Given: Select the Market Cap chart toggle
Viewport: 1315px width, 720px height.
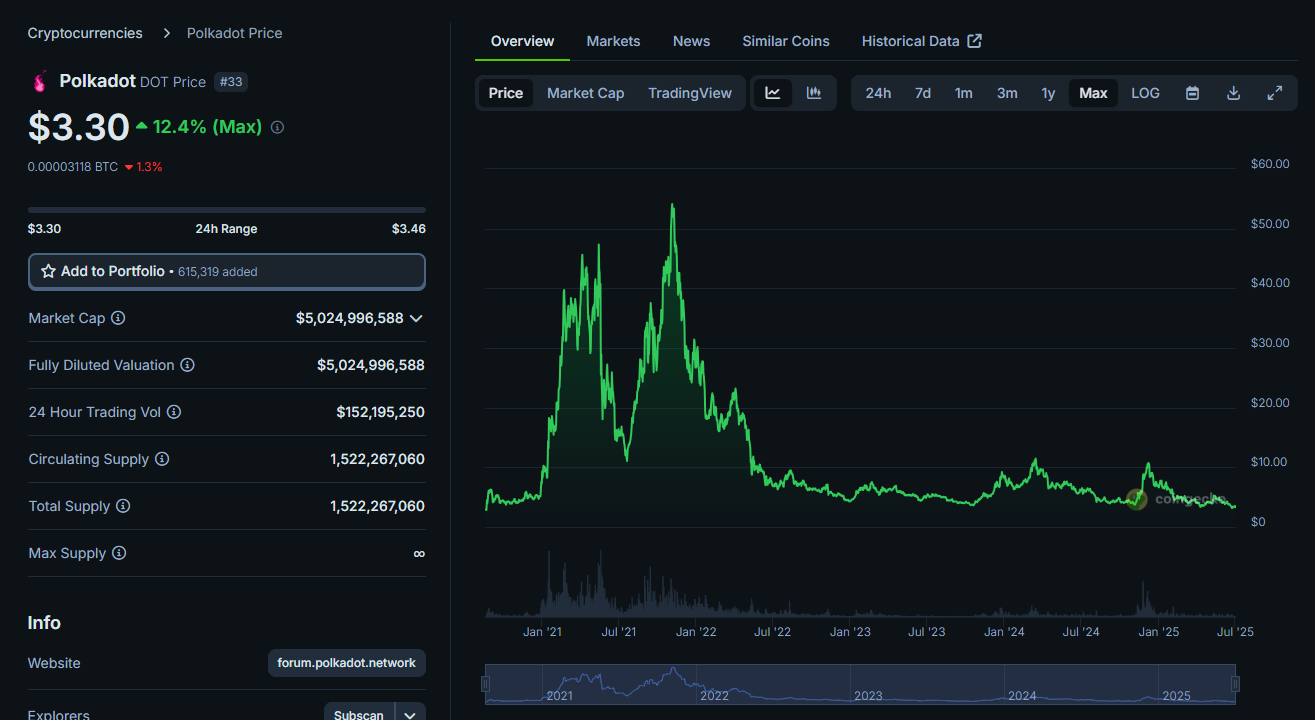Looking at the screenshot, I should click(586, 93).
